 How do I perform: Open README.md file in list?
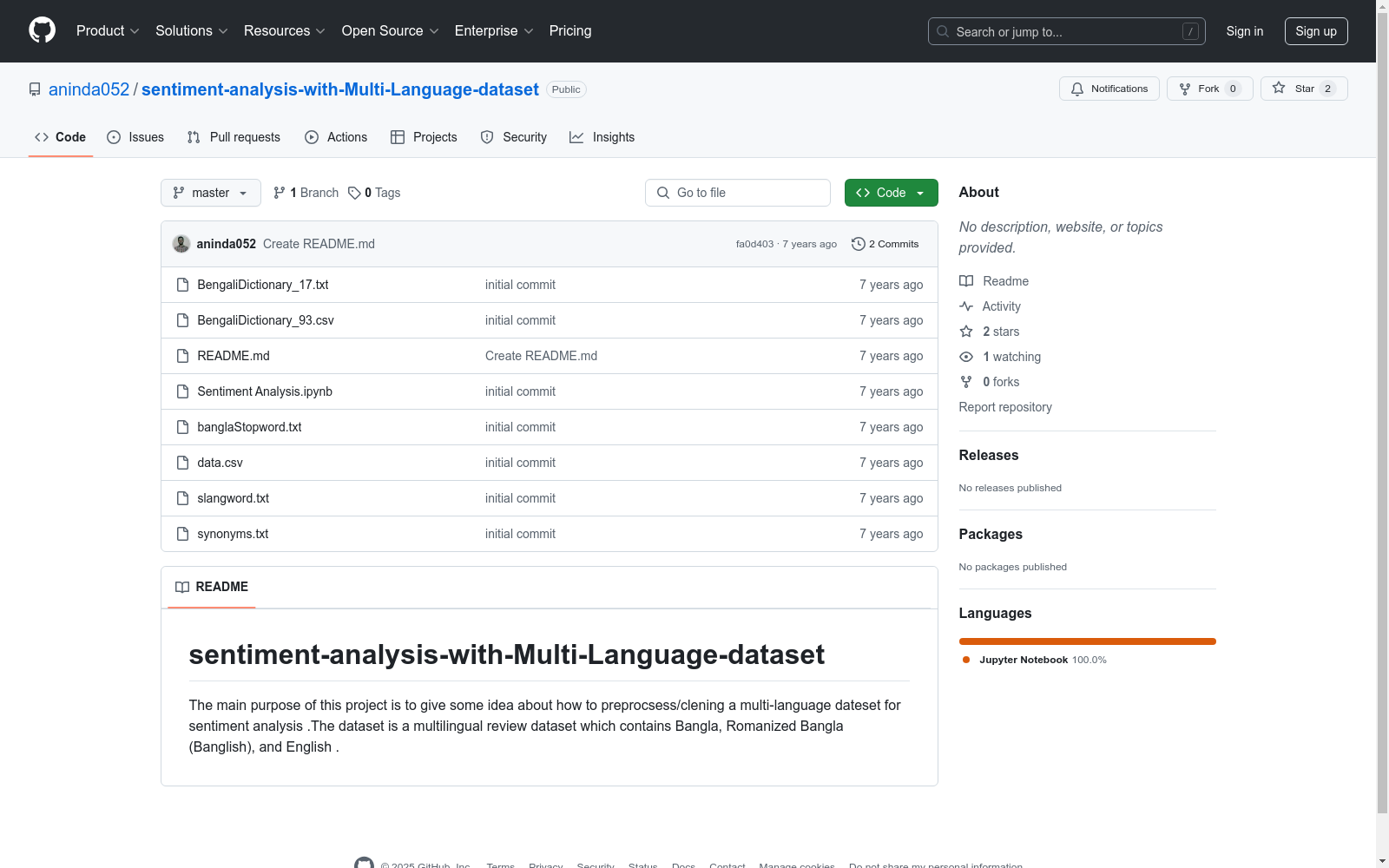(x=234, y=356)
